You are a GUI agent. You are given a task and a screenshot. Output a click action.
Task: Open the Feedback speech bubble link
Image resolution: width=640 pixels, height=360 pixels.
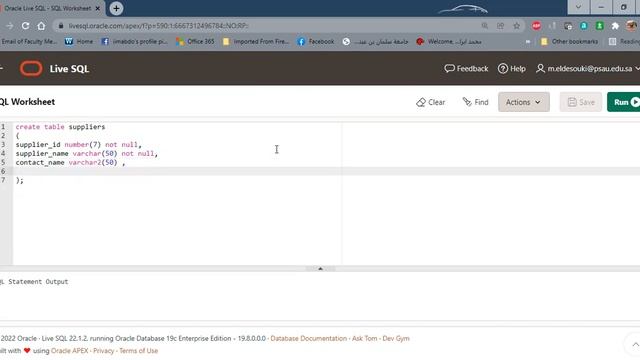(466, 69)
